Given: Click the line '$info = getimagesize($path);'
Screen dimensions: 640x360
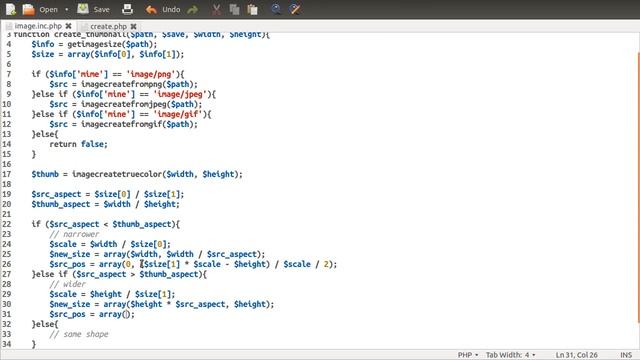Looking at the screenshot, I should point(94,44).
